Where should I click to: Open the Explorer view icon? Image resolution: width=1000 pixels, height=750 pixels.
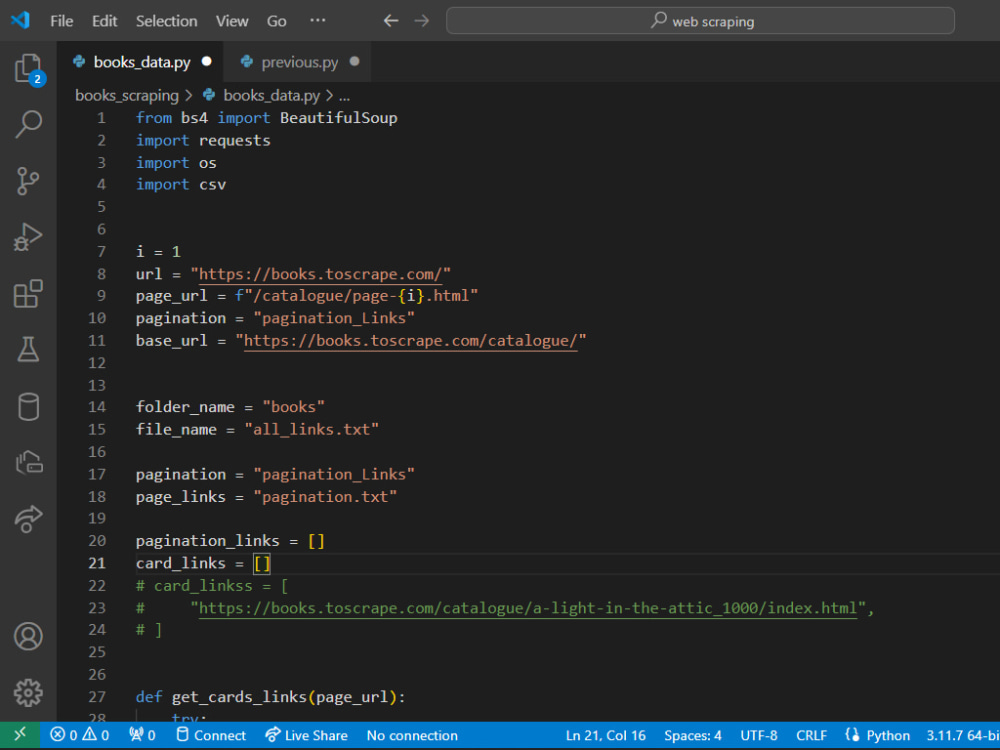(x=29, y=68)
